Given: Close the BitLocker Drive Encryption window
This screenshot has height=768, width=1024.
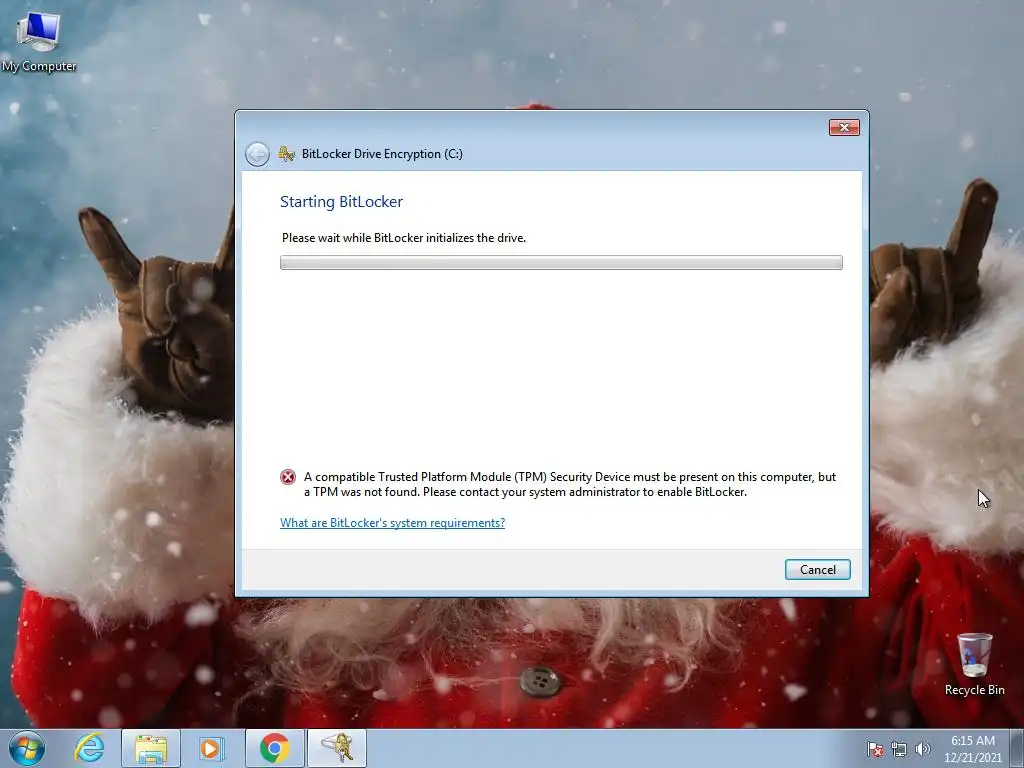Looking at the screenshot, I should 844,127.
